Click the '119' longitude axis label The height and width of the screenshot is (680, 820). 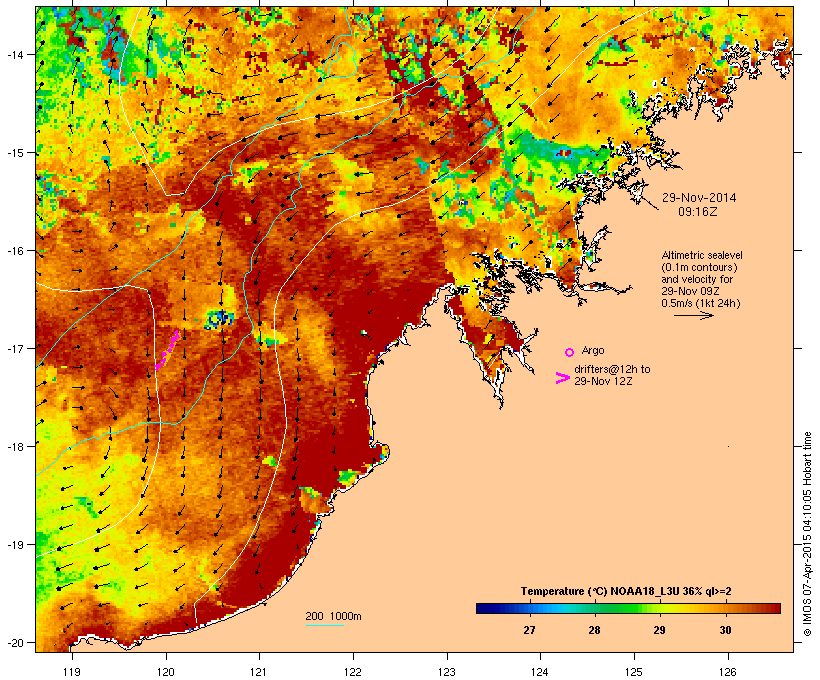72,672
